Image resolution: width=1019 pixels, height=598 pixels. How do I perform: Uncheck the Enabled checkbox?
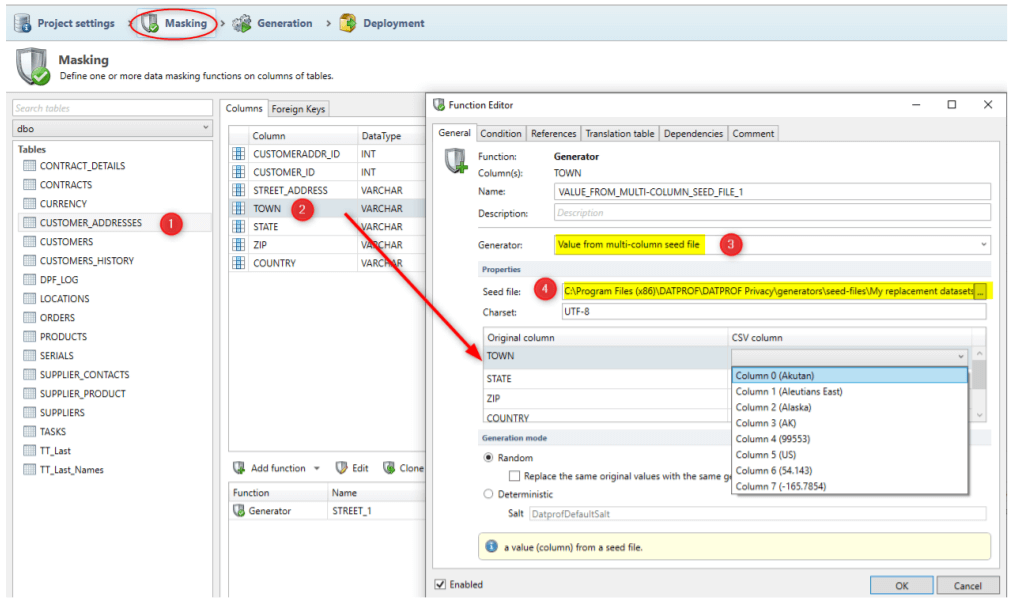click(441, 584)
